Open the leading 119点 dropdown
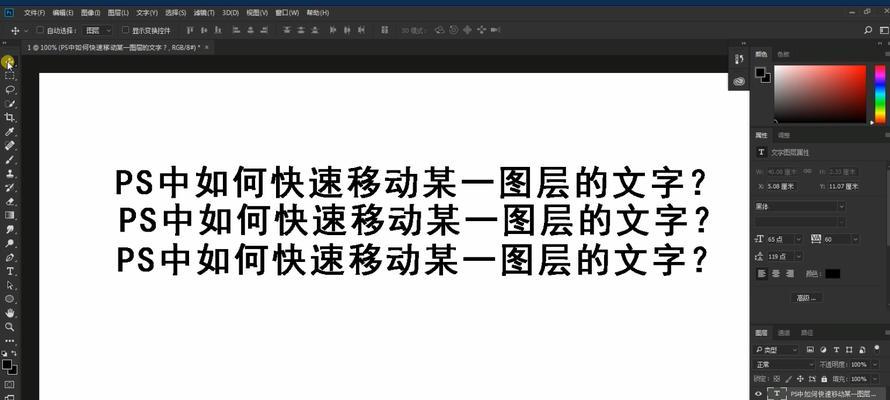Screen dimensions: 890x400 (x=798, y=256)
